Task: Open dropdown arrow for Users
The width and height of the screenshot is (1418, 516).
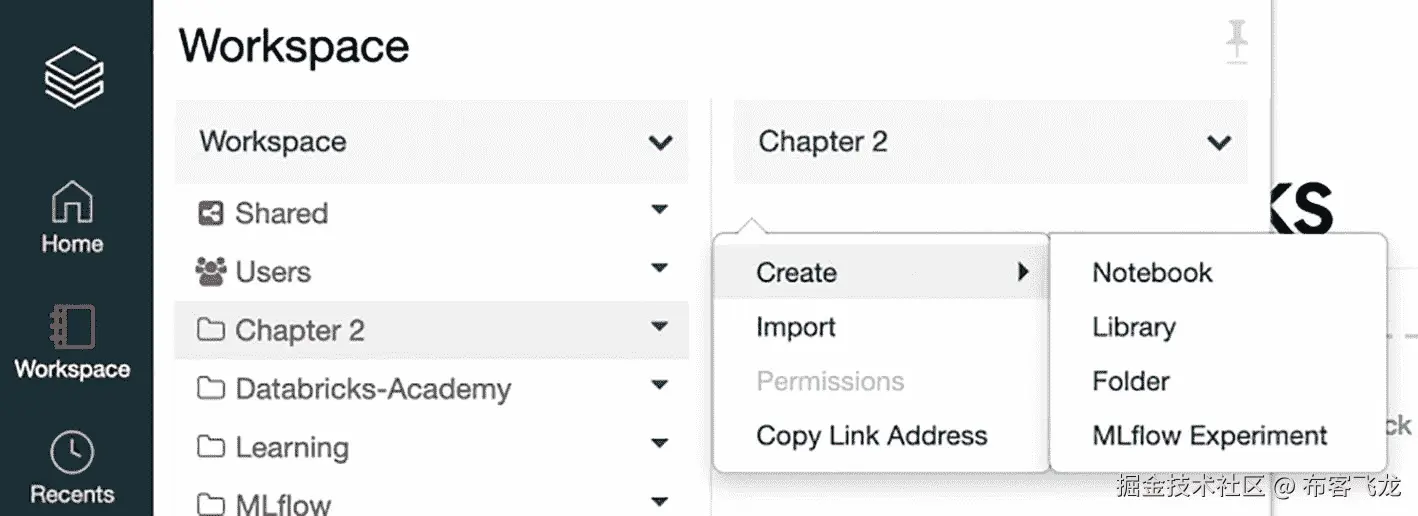Action: point(659,268)
